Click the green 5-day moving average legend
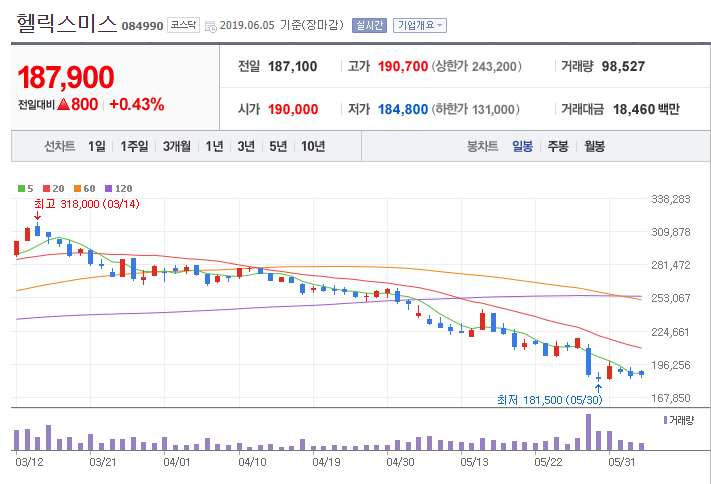 tap(25, 188)
